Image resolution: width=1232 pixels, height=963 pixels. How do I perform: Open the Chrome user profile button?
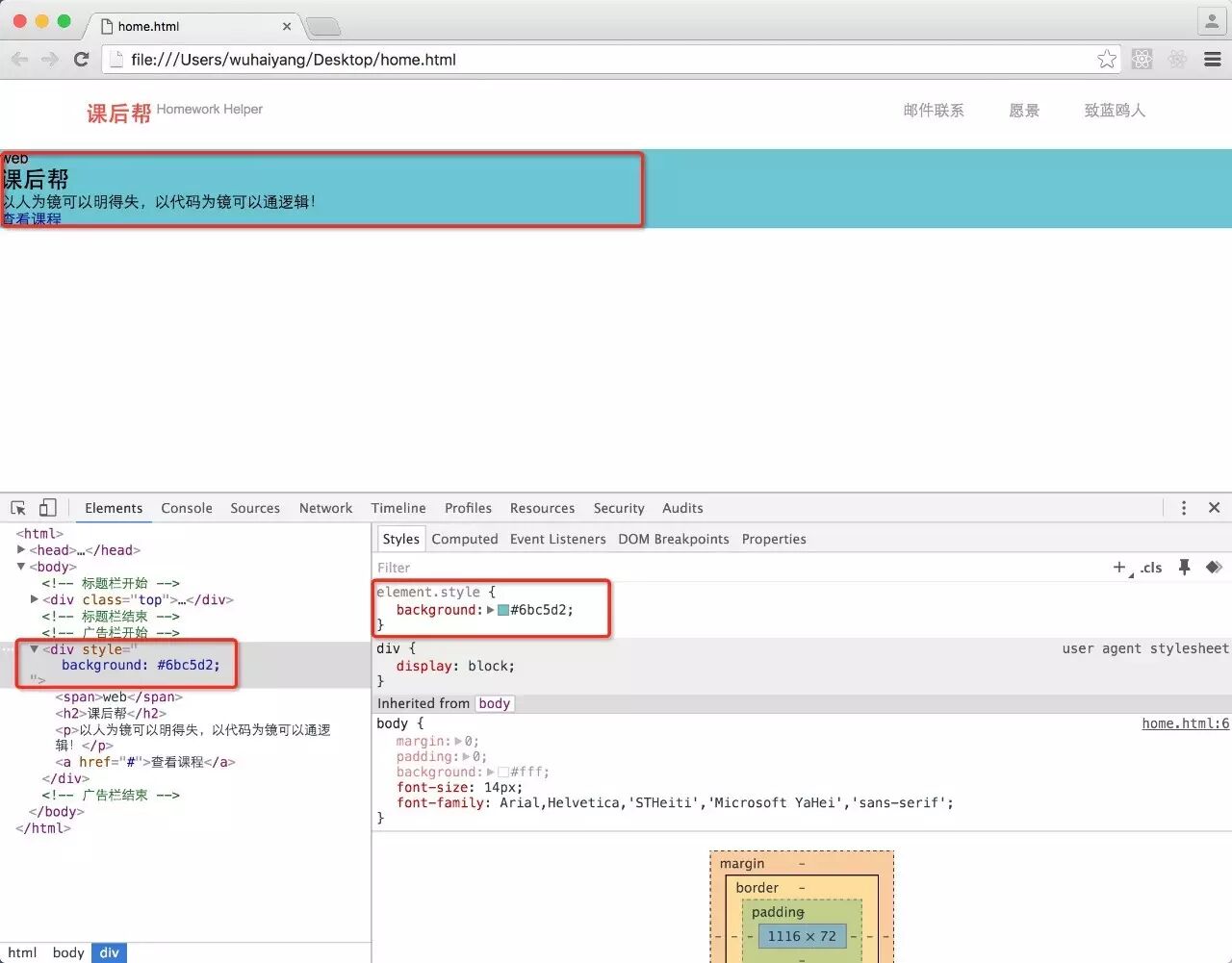(1211, 20)
